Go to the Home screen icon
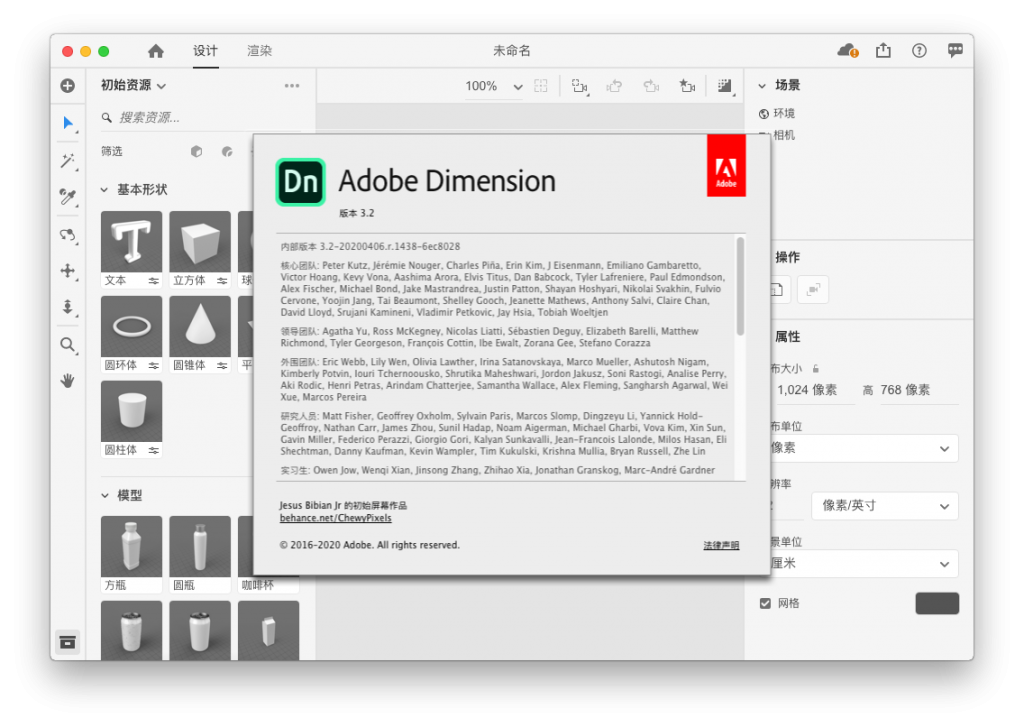This screenshot has width=1024, height=727. (x=155, y=51)
